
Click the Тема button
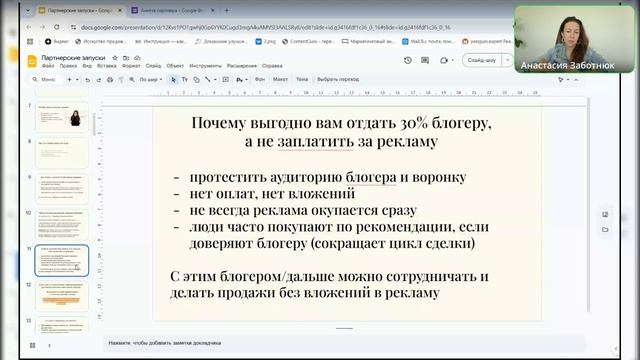click(x=302, y=79)
